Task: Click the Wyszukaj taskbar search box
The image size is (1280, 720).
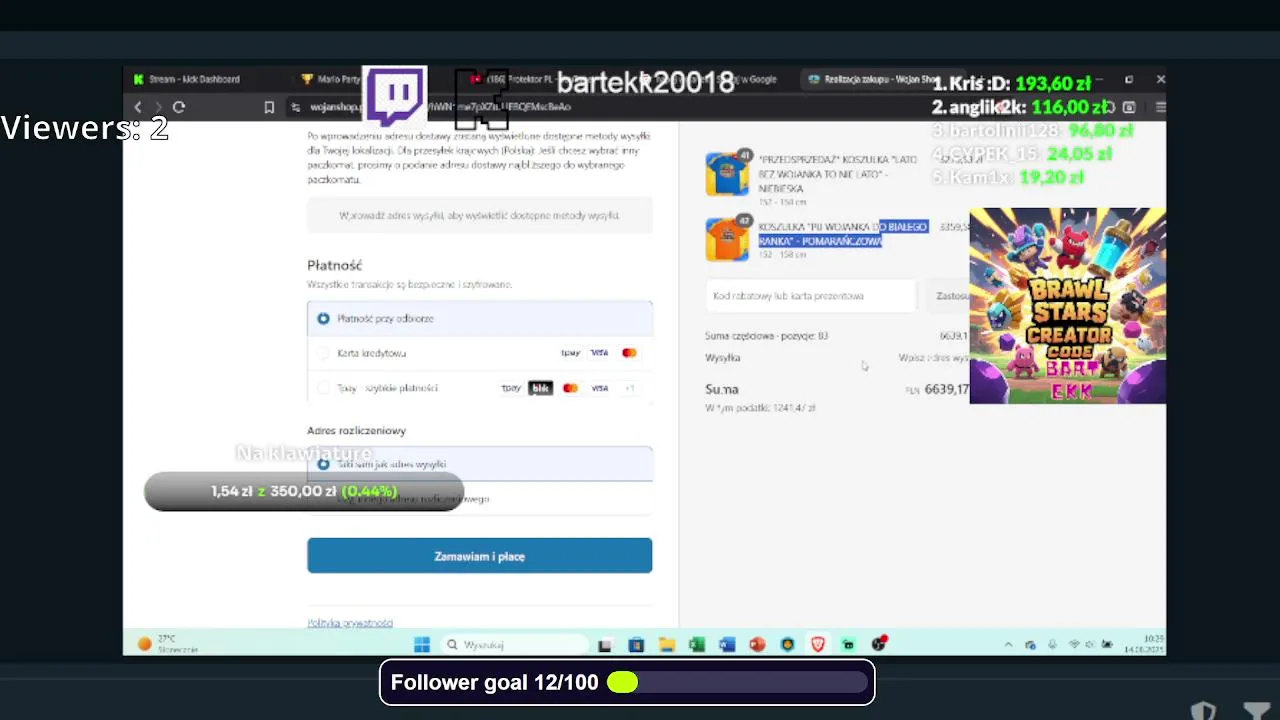Action: 514,645
